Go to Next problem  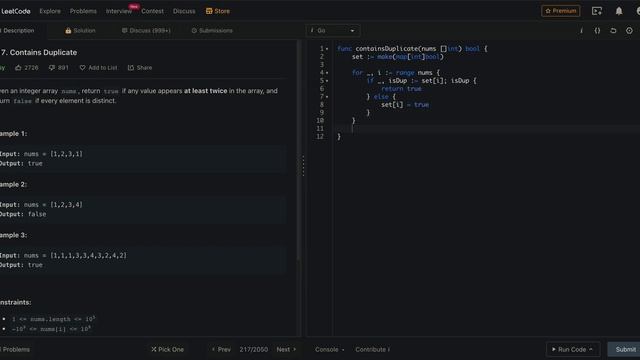(286, 349)
